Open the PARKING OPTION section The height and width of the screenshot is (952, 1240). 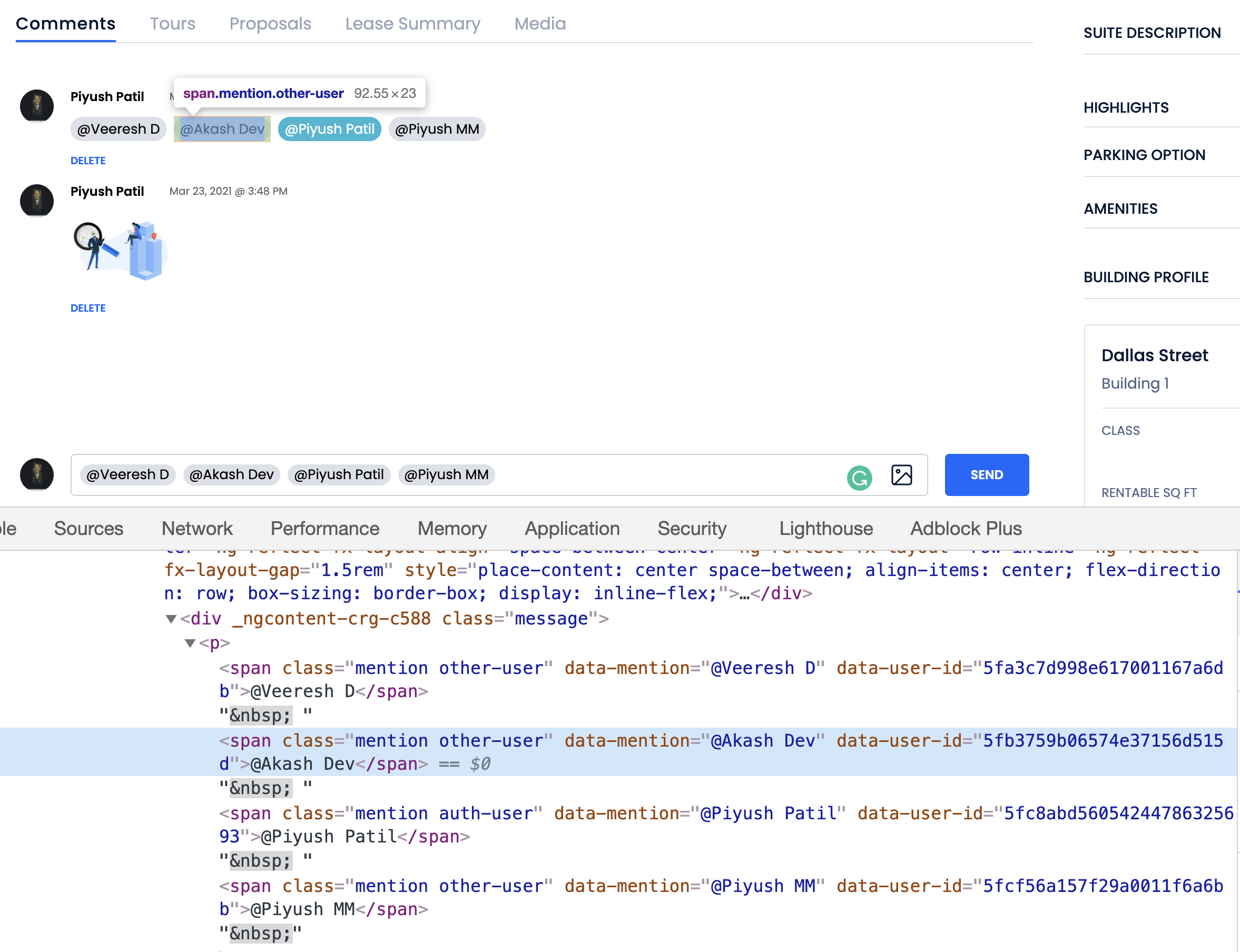1144,155
